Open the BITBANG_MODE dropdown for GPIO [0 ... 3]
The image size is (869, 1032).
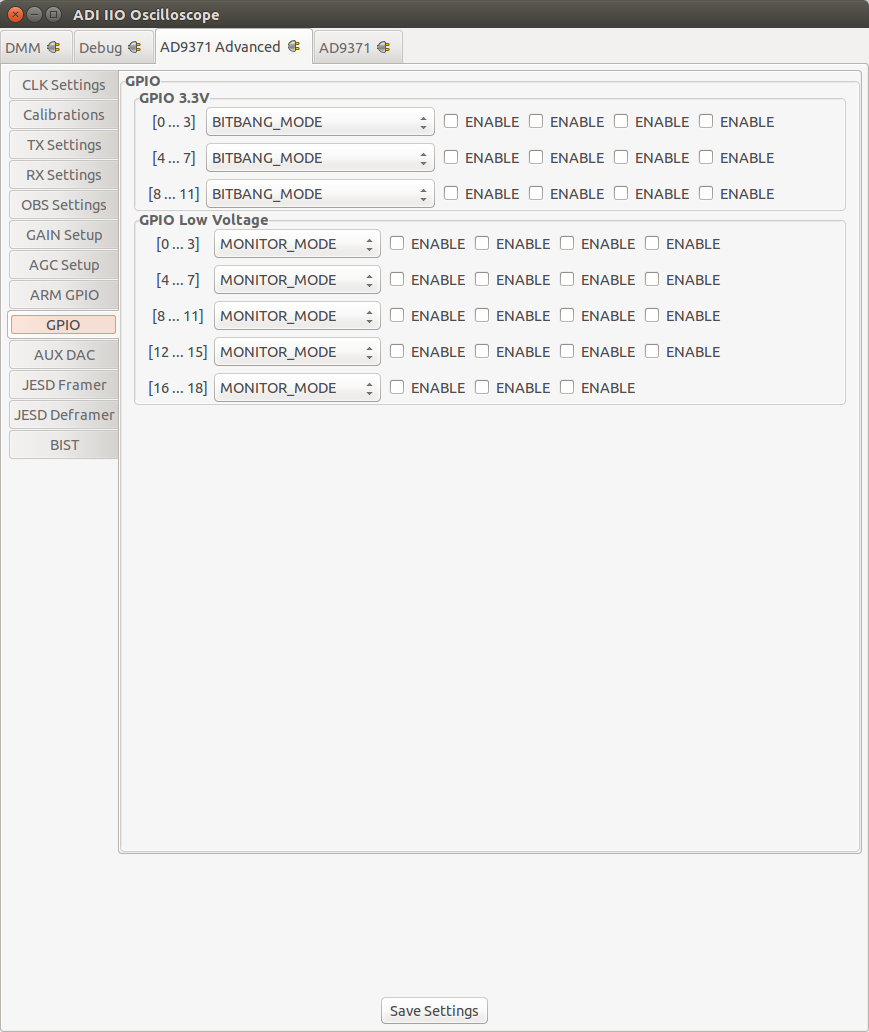[x=319, y=121]
